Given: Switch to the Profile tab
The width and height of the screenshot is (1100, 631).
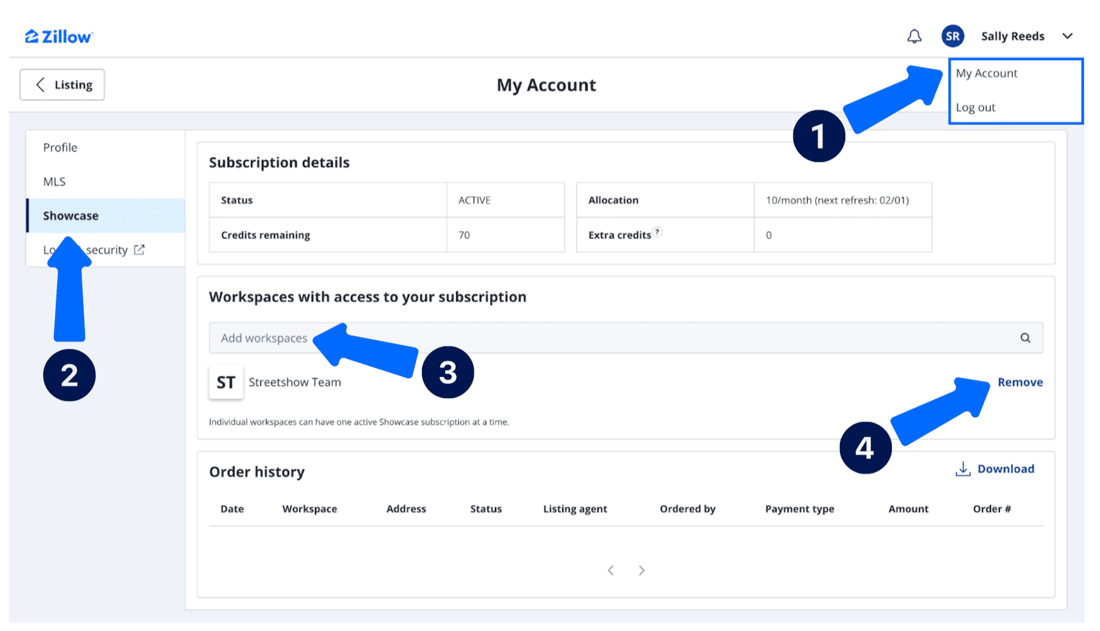Looking at the screenshot, I should (59, 147).
